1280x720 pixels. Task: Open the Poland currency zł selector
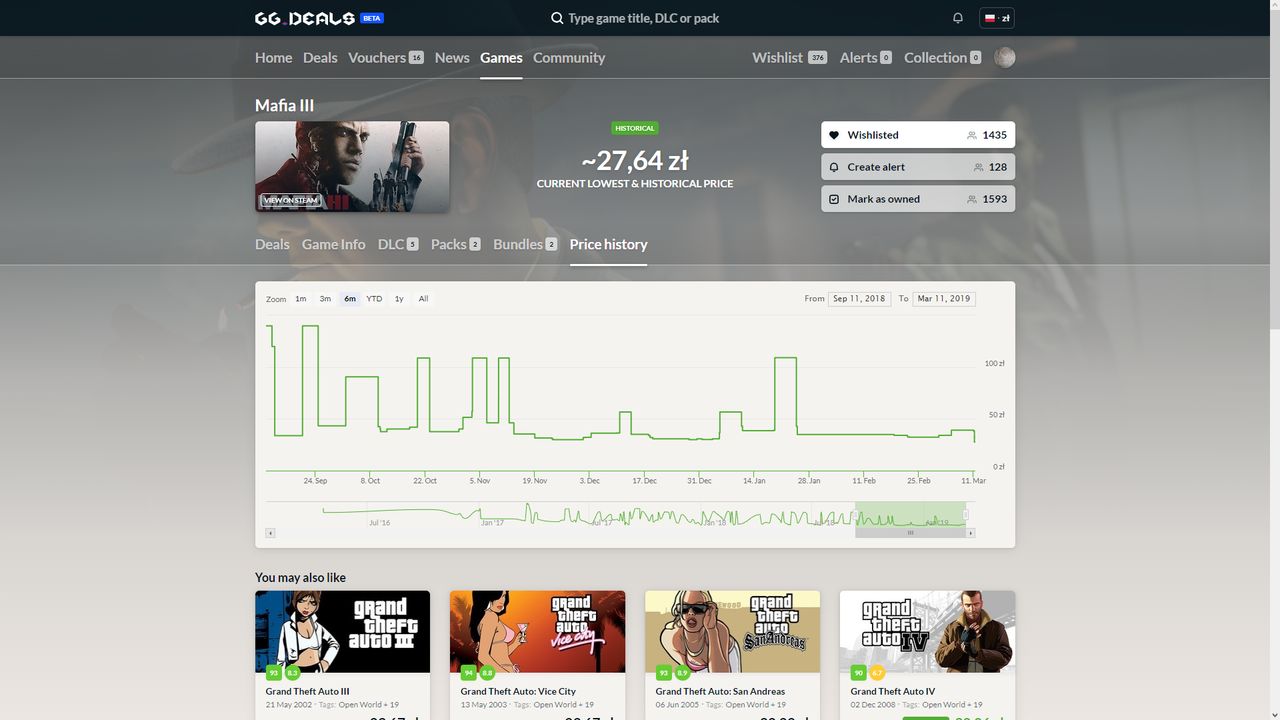997,18
